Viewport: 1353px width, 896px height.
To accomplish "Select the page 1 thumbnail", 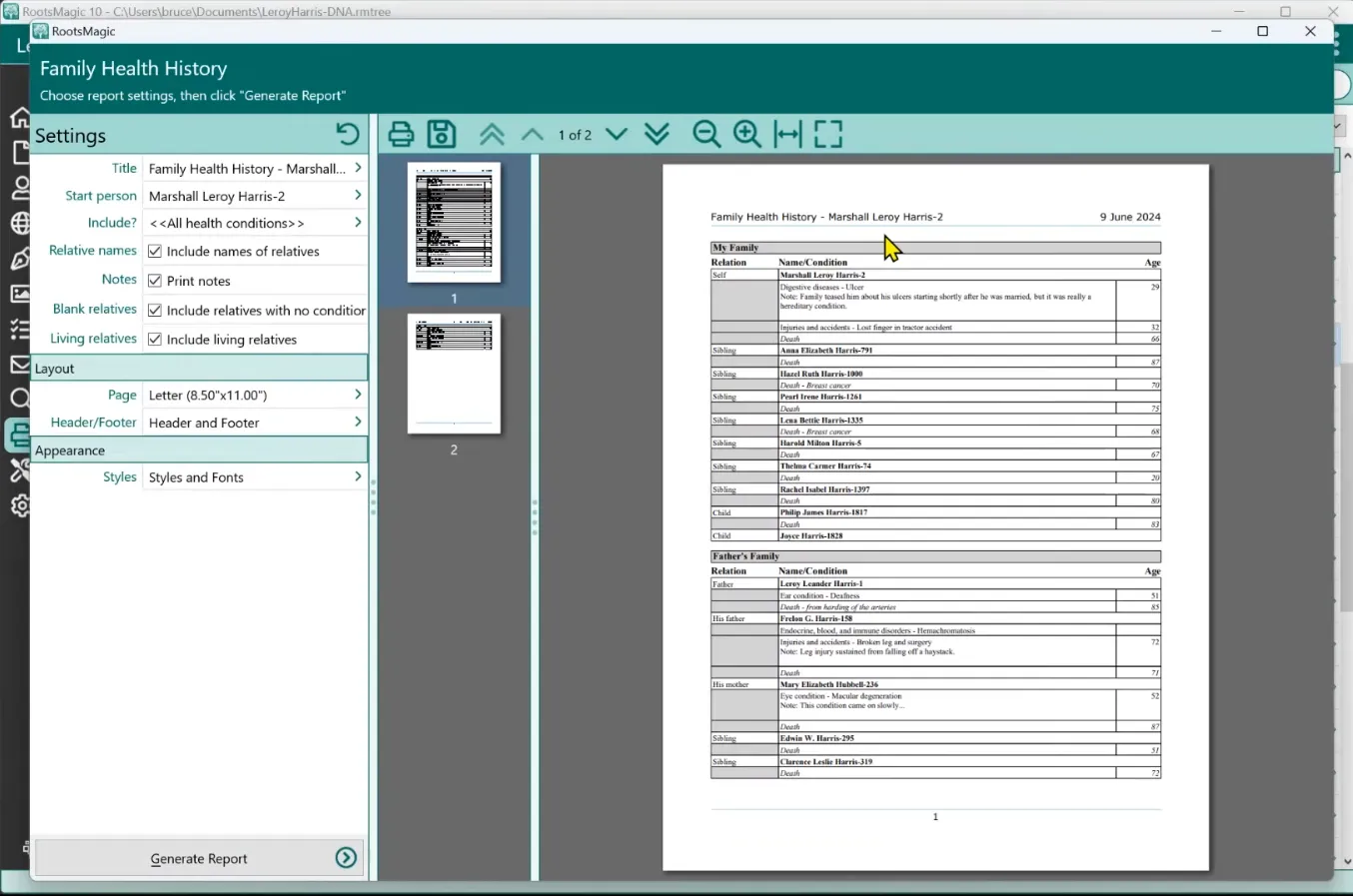I will (x=454, y=223).
